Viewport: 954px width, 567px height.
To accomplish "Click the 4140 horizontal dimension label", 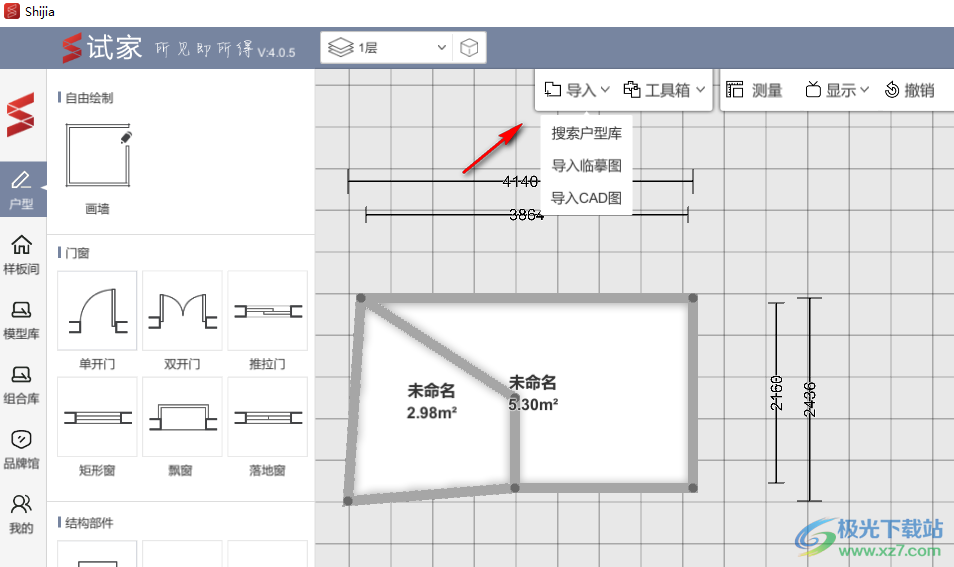I will coord(520,181).
